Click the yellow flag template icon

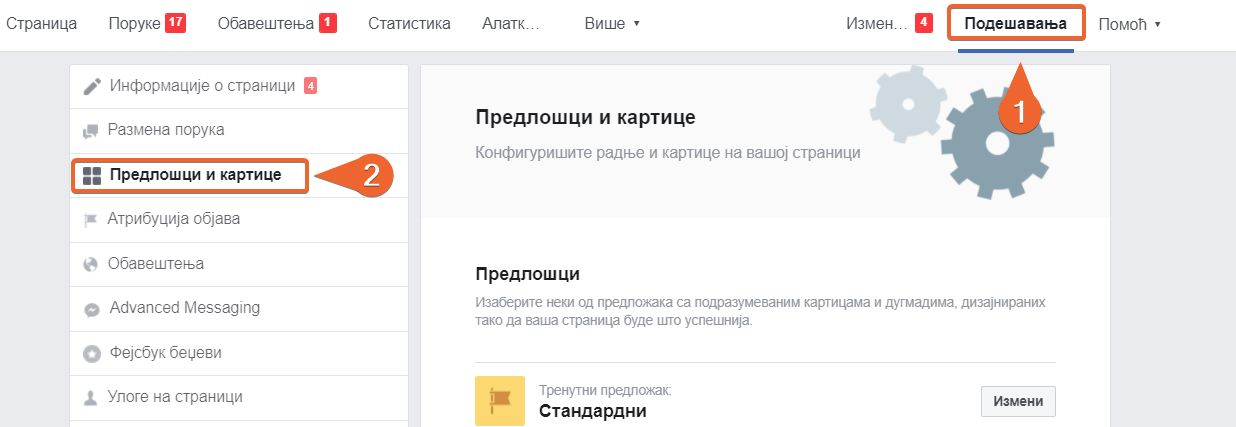[500, 401]
